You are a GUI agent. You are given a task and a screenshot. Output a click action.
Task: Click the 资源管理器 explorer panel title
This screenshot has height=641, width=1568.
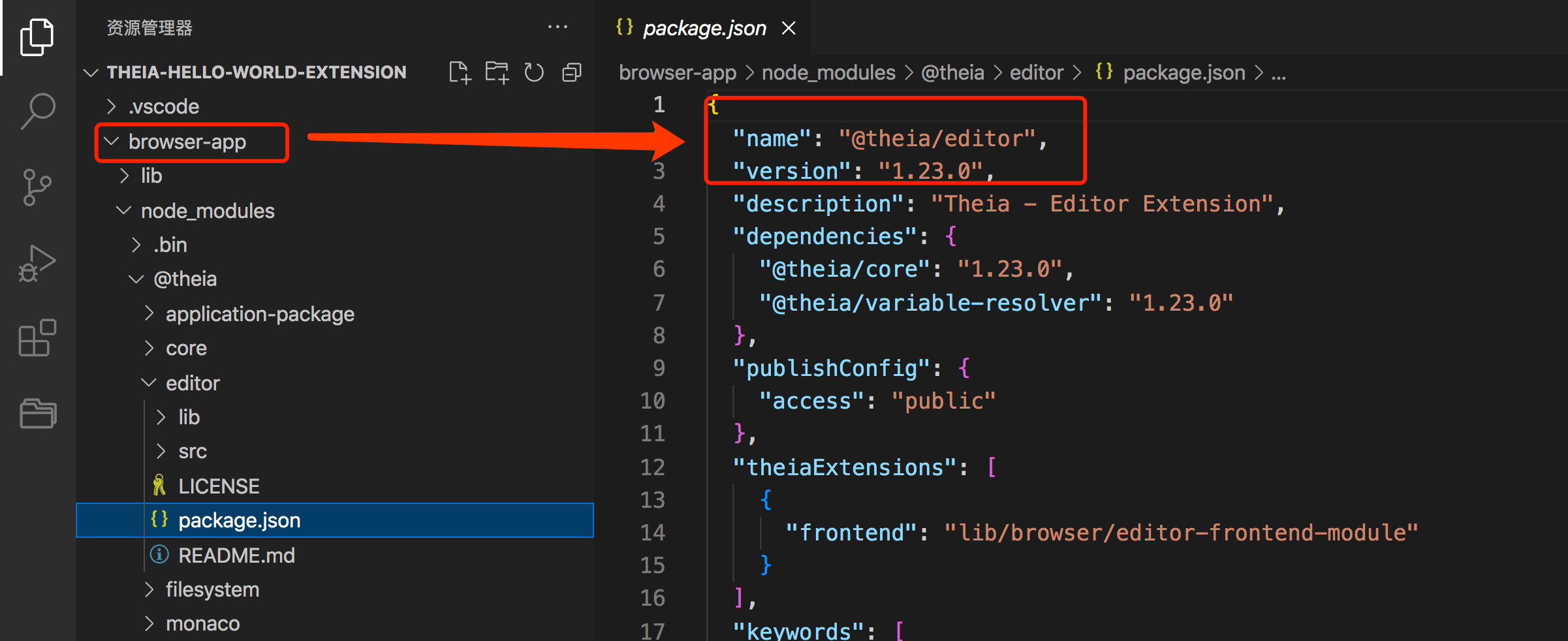(149, 28)
